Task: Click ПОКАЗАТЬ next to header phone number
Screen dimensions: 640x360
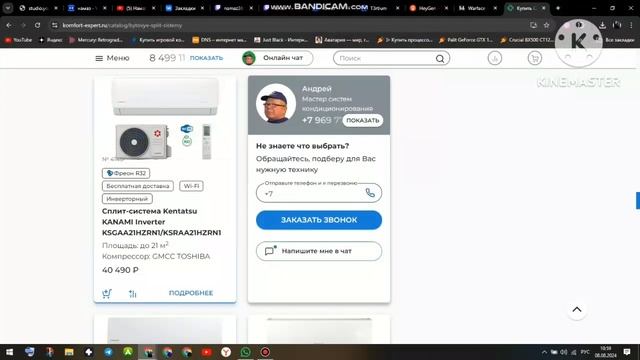Action: tap(207, 58)
